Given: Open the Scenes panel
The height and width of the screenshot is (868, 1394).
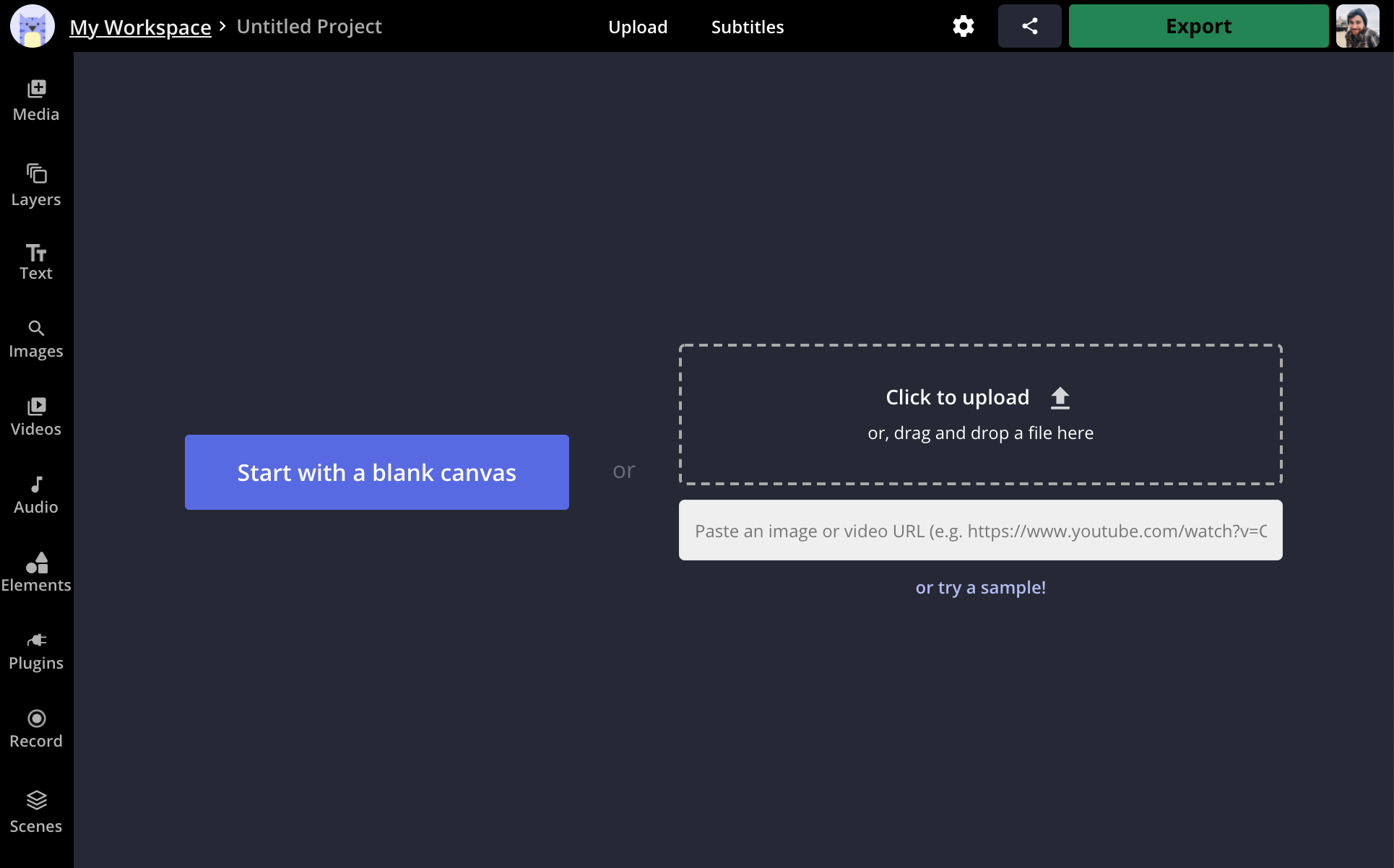Looking at the screenshot, I should coord(35,810).
